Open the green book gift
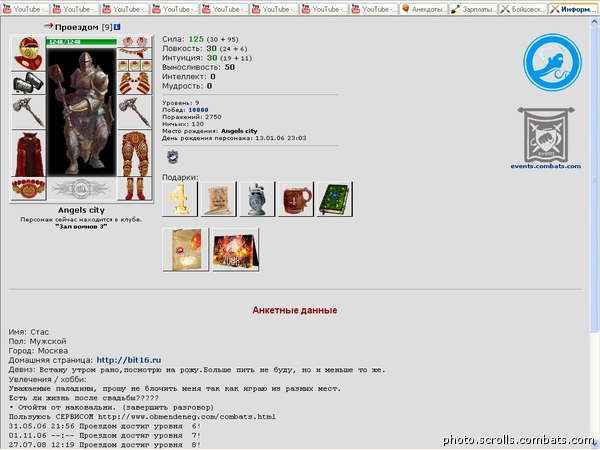This screenshot has width=600, height=450. [334, 199]
